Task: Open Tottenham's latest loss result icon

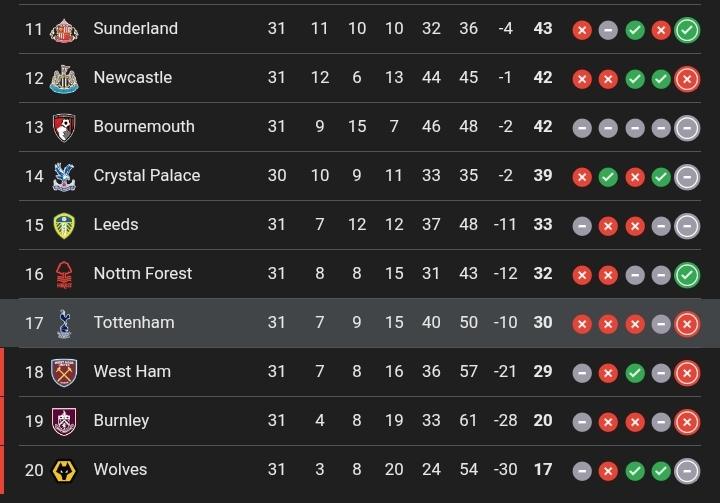Action: 687,323
